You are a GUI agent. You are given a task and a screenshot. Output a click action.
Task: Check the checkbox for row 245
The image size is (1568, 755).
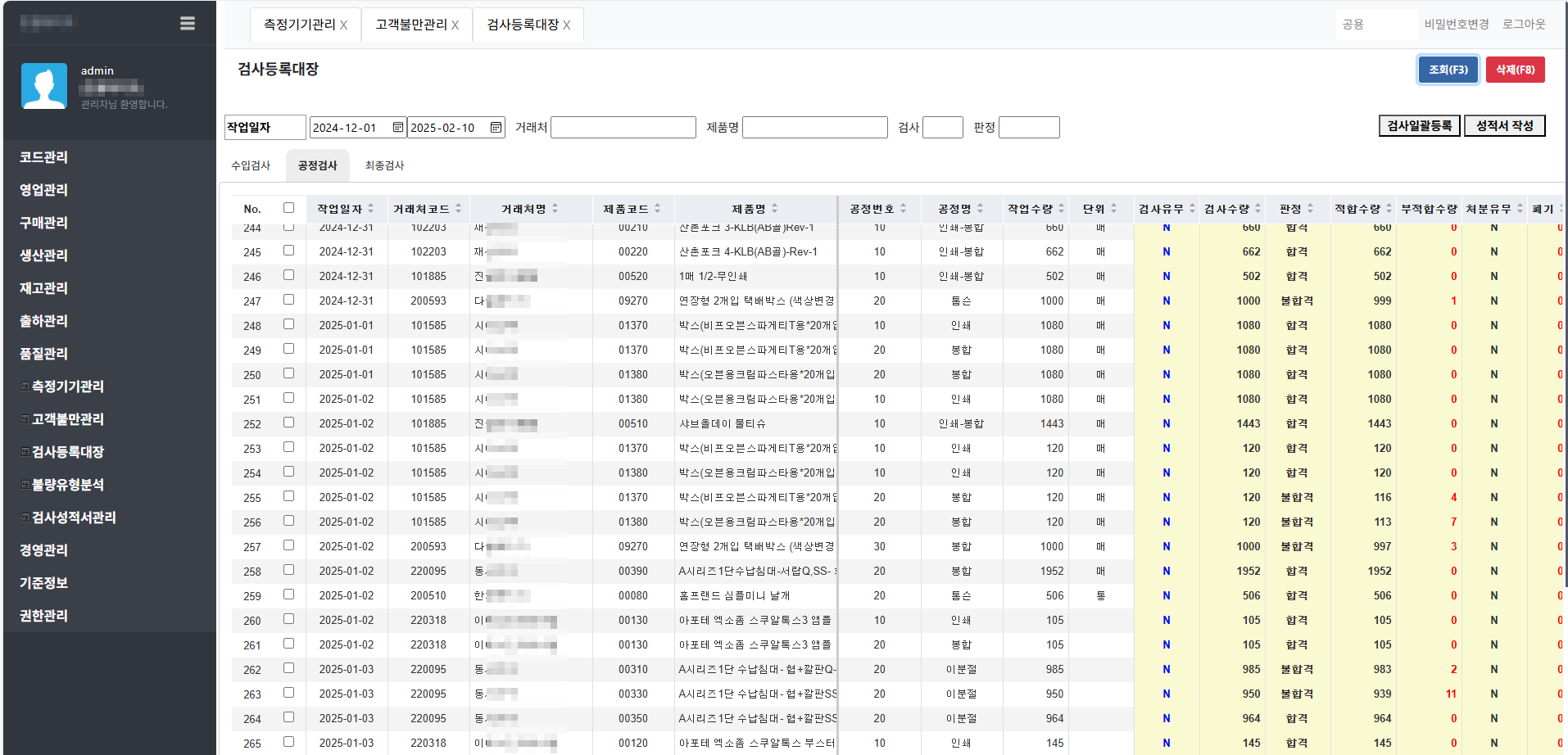pyautogui.click(x=288, y=251)
